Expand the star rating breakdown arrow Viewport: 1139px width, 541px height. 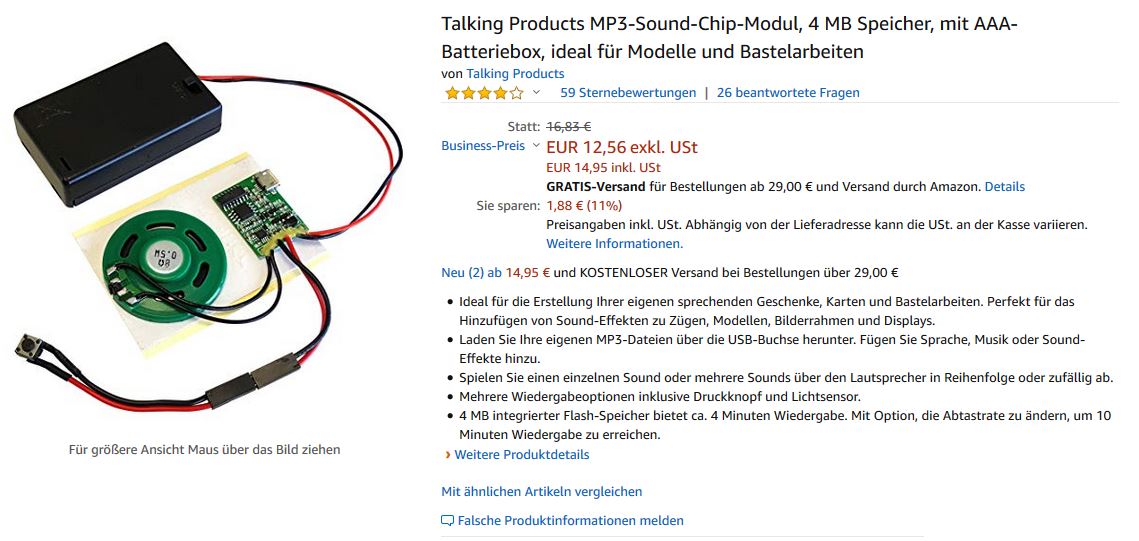point(536,93)
